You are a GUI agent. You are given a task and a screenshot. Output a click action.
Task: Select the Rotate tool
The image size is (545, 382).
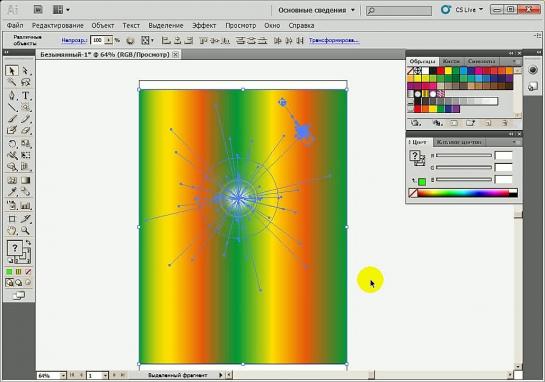pyautogui.click(x=12, y=143)
